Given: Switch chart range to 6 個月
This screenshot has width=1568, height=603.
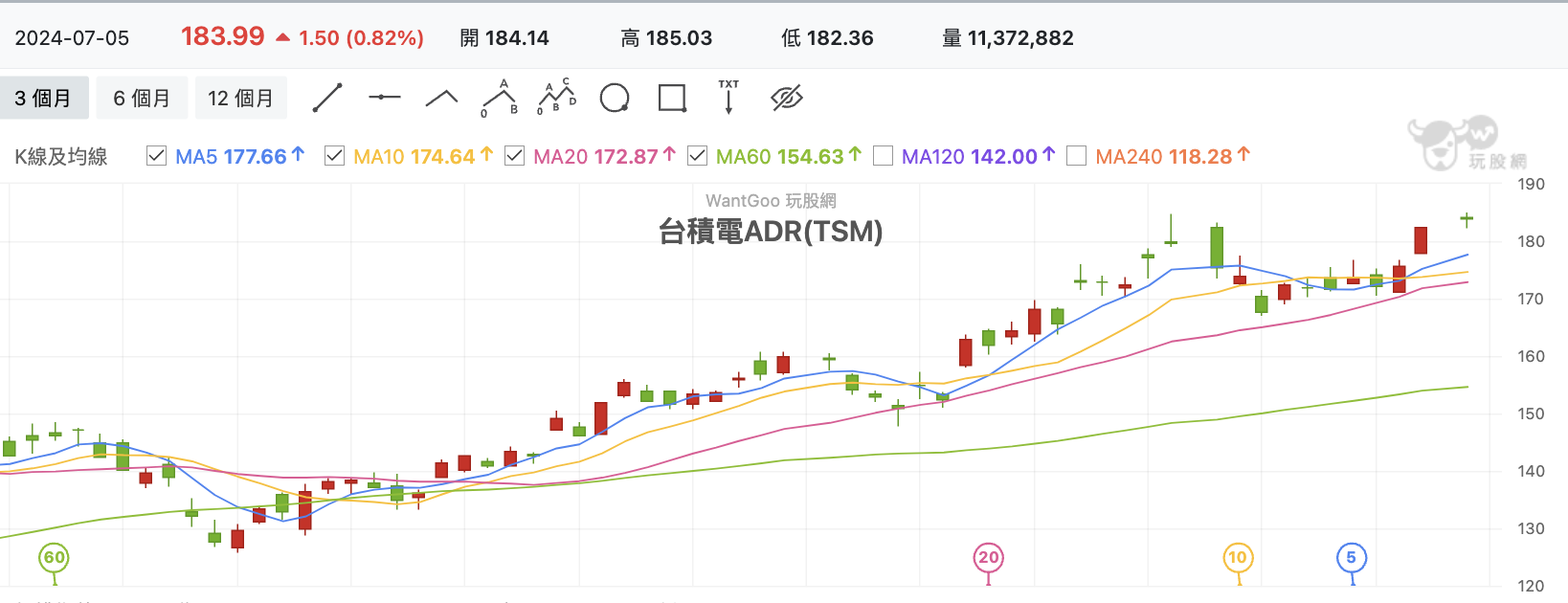Looking at the screenshot, I should [142, 99].
